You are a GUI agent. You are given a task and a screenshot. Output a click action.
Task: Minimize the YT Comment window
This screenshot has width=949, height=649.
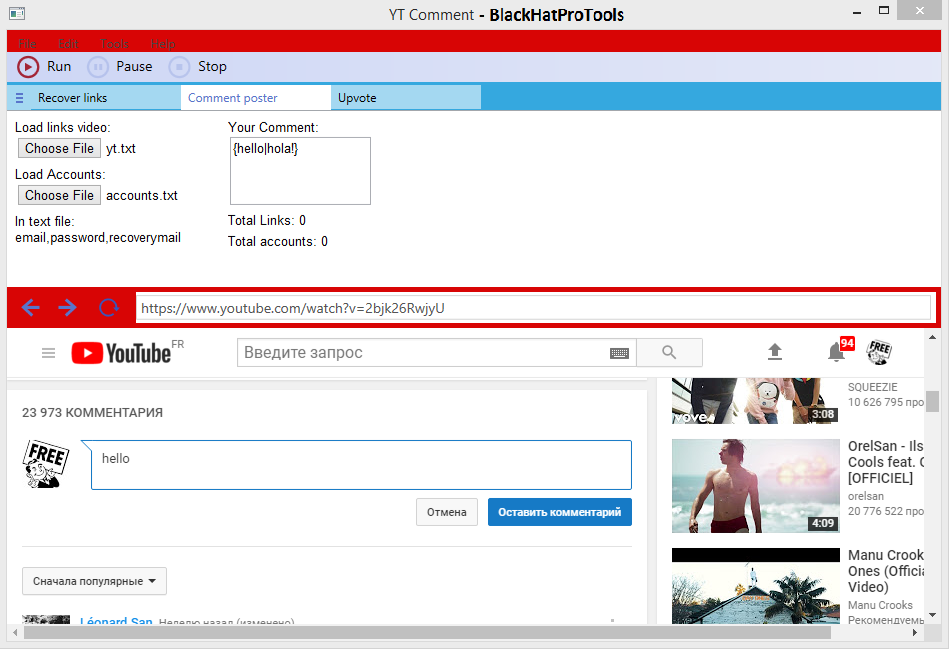click(x=857, y=12)
